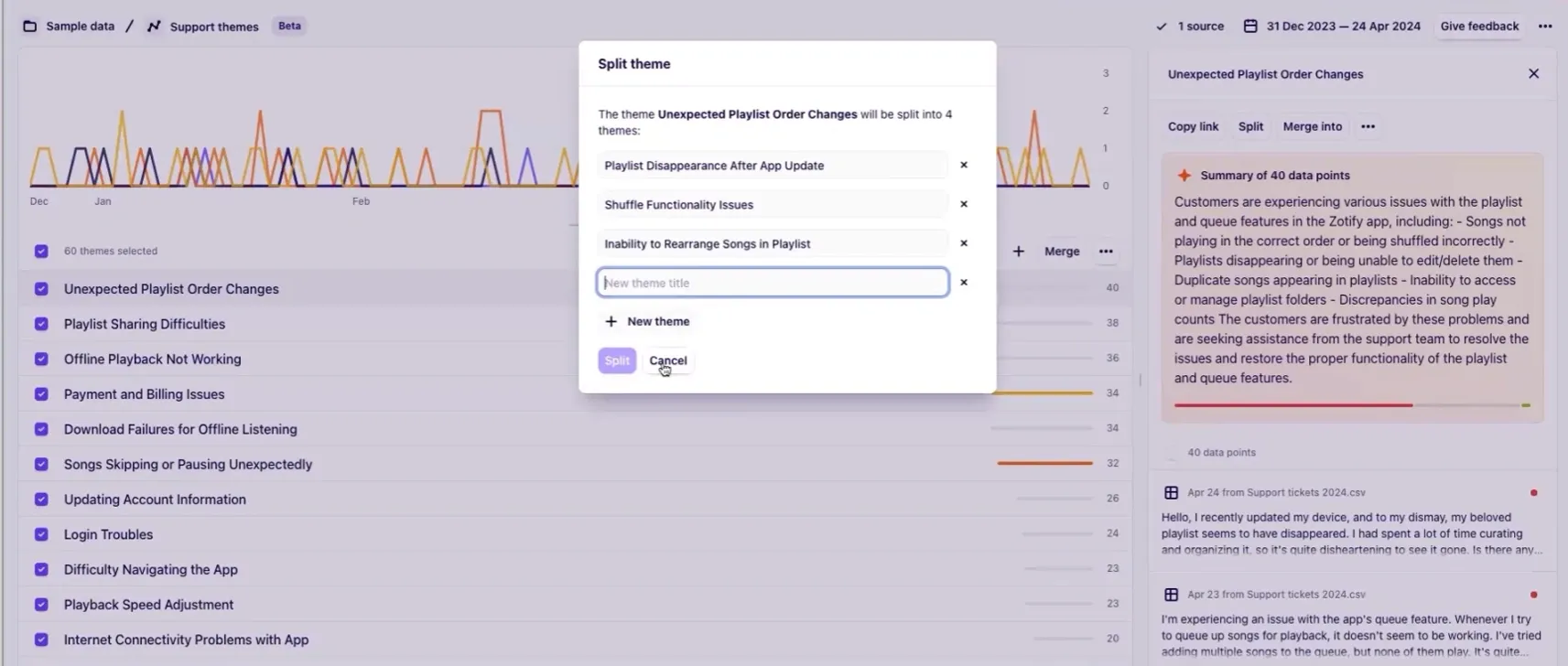The image size is (1568, 666).
Task: Cancel the Split theme dialog
Action: click(x=667, y=360)
